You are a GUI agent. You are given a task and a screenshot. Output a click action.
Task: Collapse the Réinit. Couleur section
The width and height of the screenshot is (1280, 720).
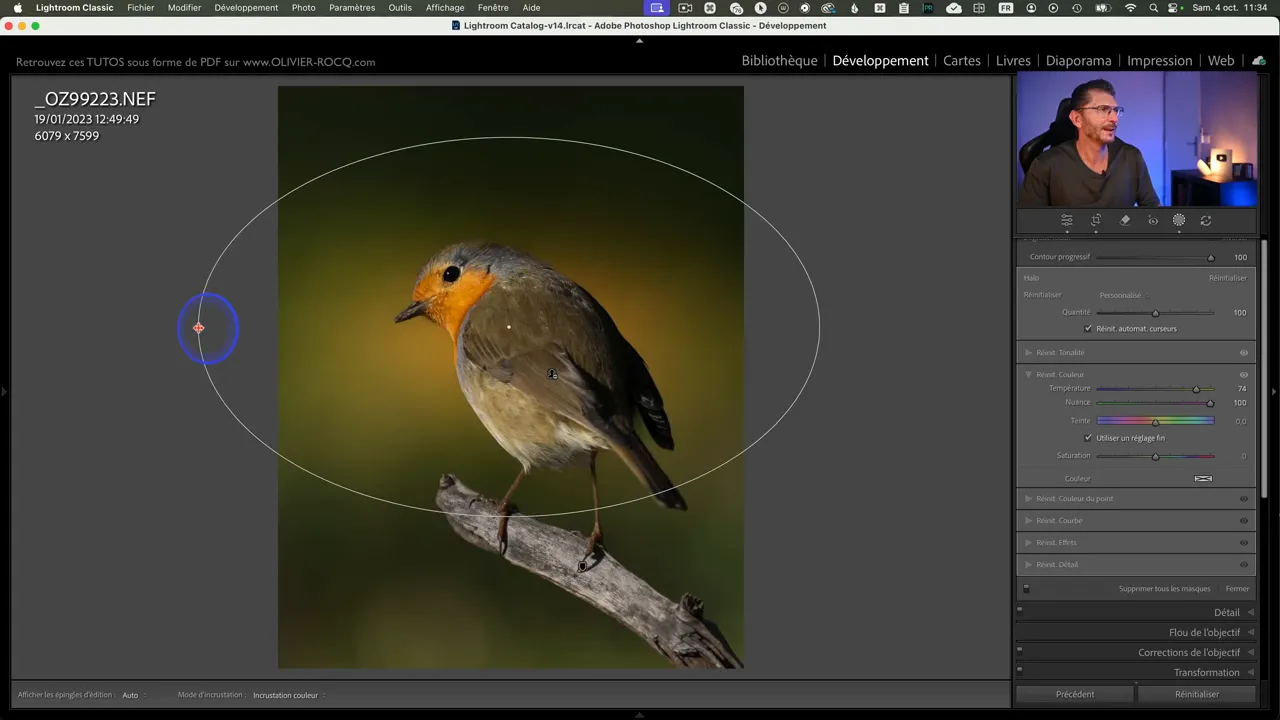point(1028,375)
